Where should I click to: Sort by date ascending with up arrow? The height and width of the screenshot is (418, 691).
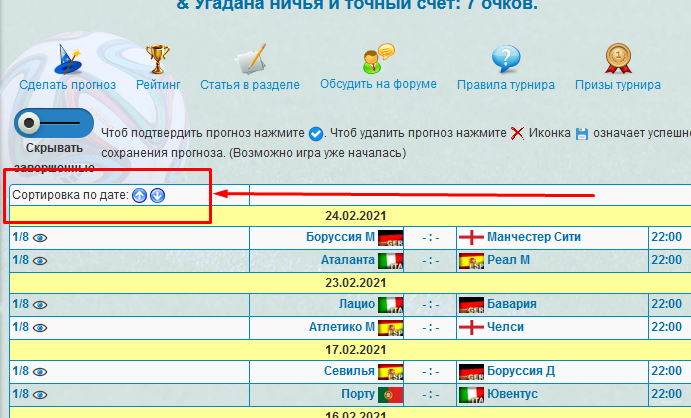(139, 195)
